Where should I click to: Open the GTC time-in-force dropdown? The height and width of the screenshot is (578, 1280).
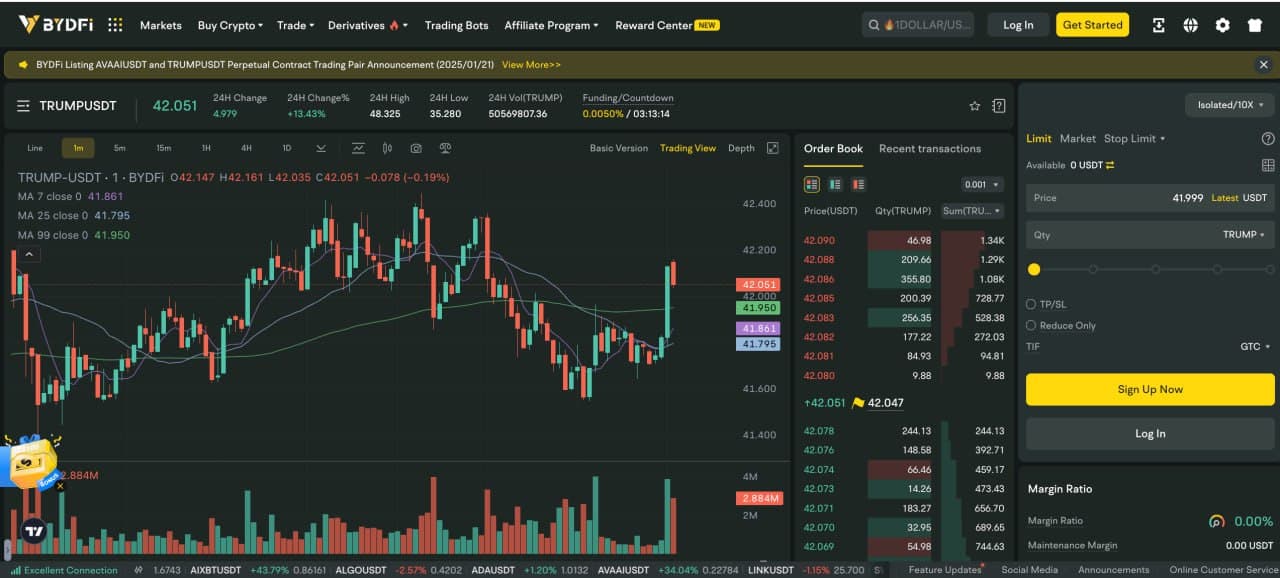tap(1255, 347)
